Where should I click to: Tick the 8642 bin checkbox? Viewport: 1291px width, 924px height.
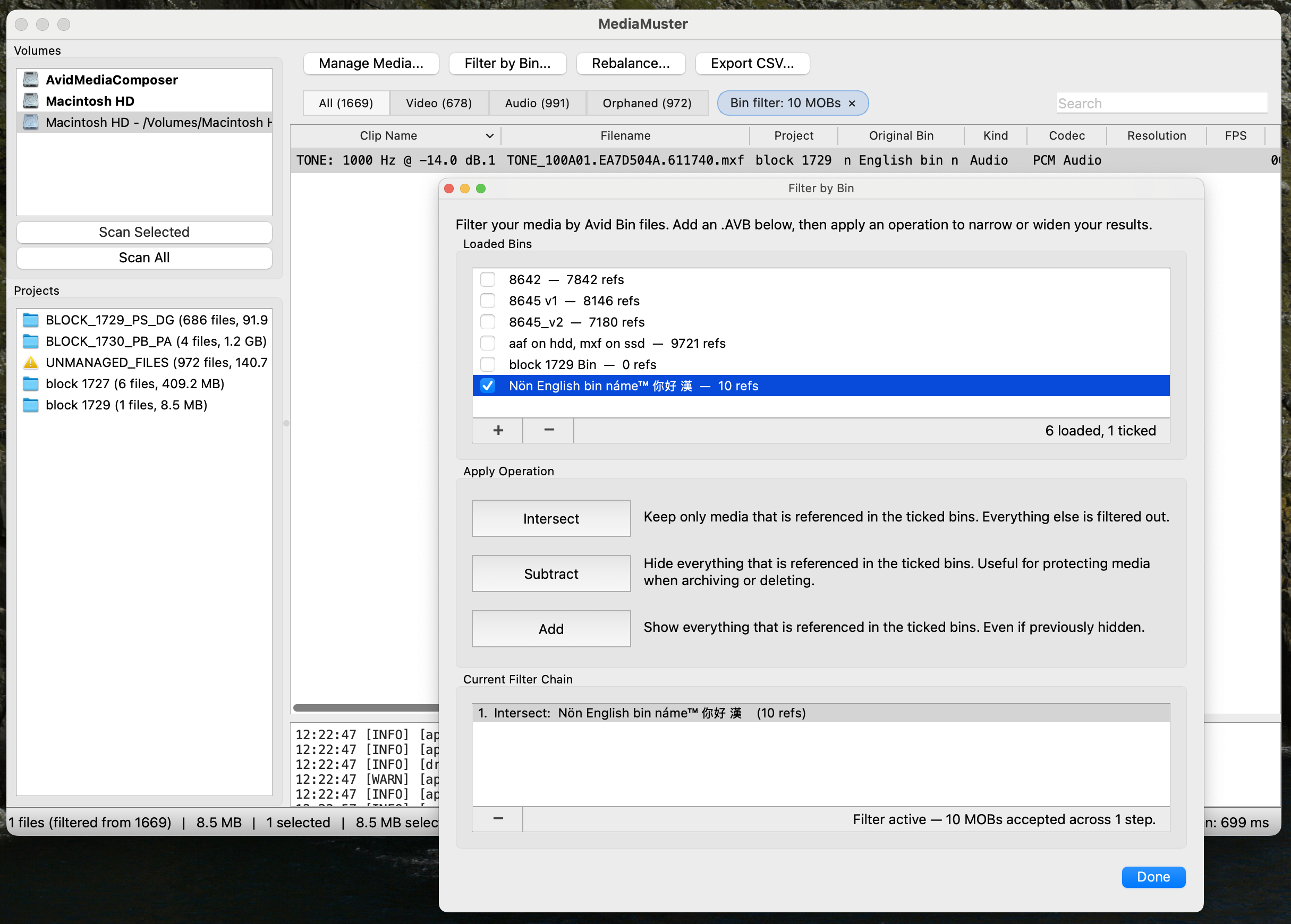[x=488, y=279]
